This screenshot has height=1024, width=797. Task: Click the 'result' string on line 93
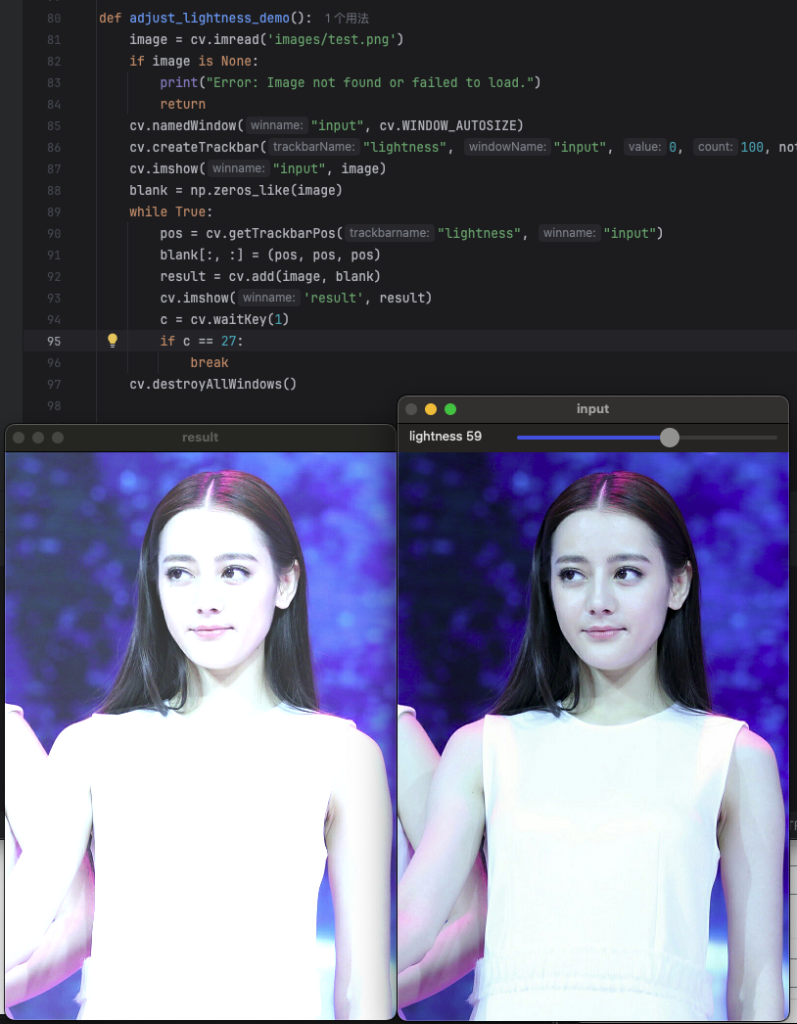coord(333,298)
